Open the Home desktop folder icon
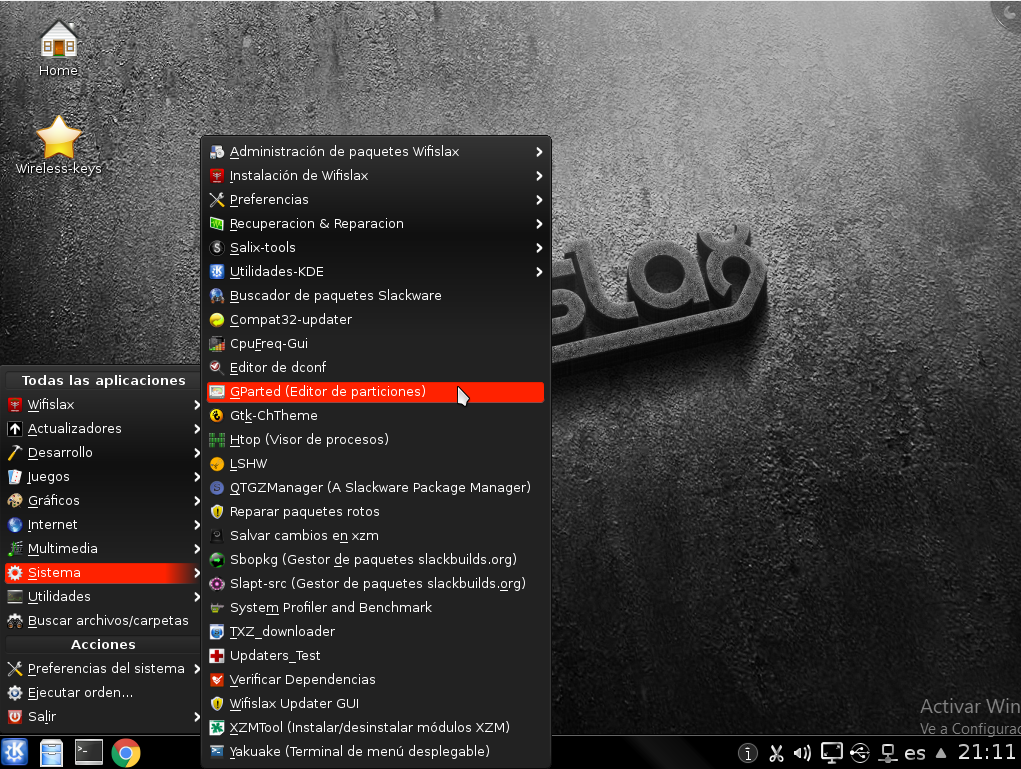Viewport: 1021px width, 769px height. (x=58, y=42)
